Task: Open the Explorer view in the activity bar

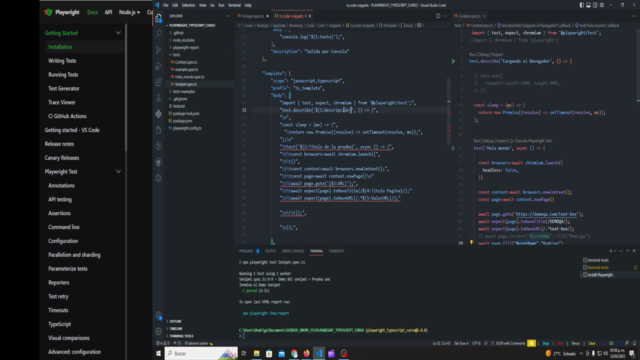Action: coord(158,18)
